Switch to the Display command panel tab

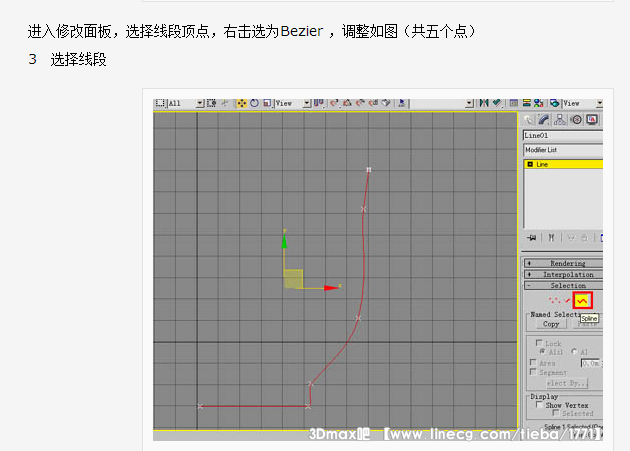592,120
